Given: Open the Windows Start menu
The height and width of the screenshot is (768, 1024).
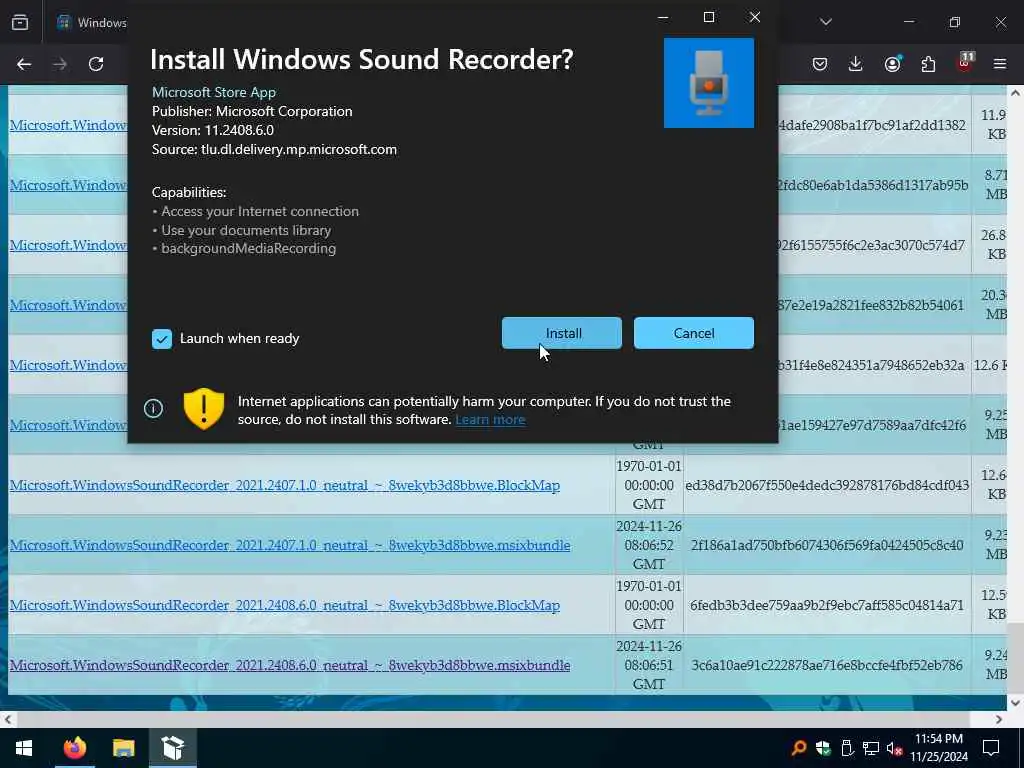Looking at the screenshot, I should click(x=24, y=748).
